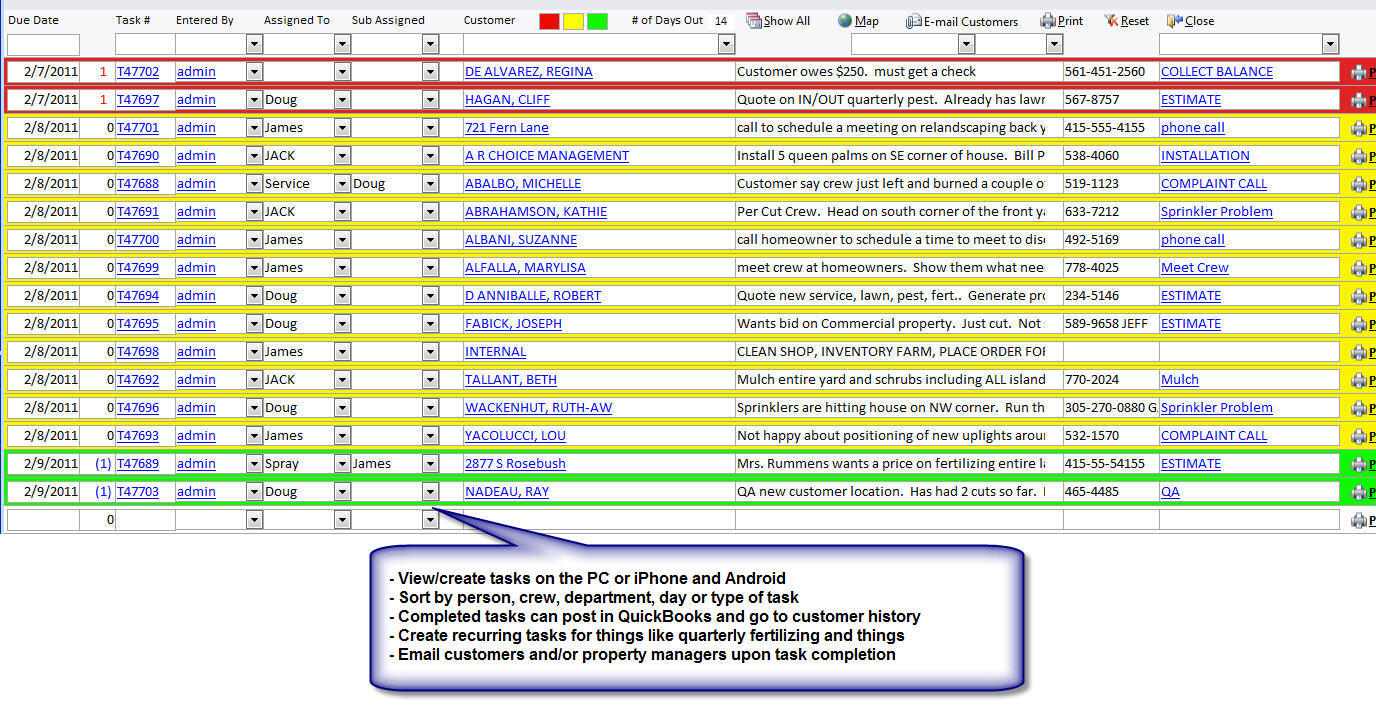Click the Close icon button
The width and height of the screenshot is (1376, 712).
[1174, 20]
